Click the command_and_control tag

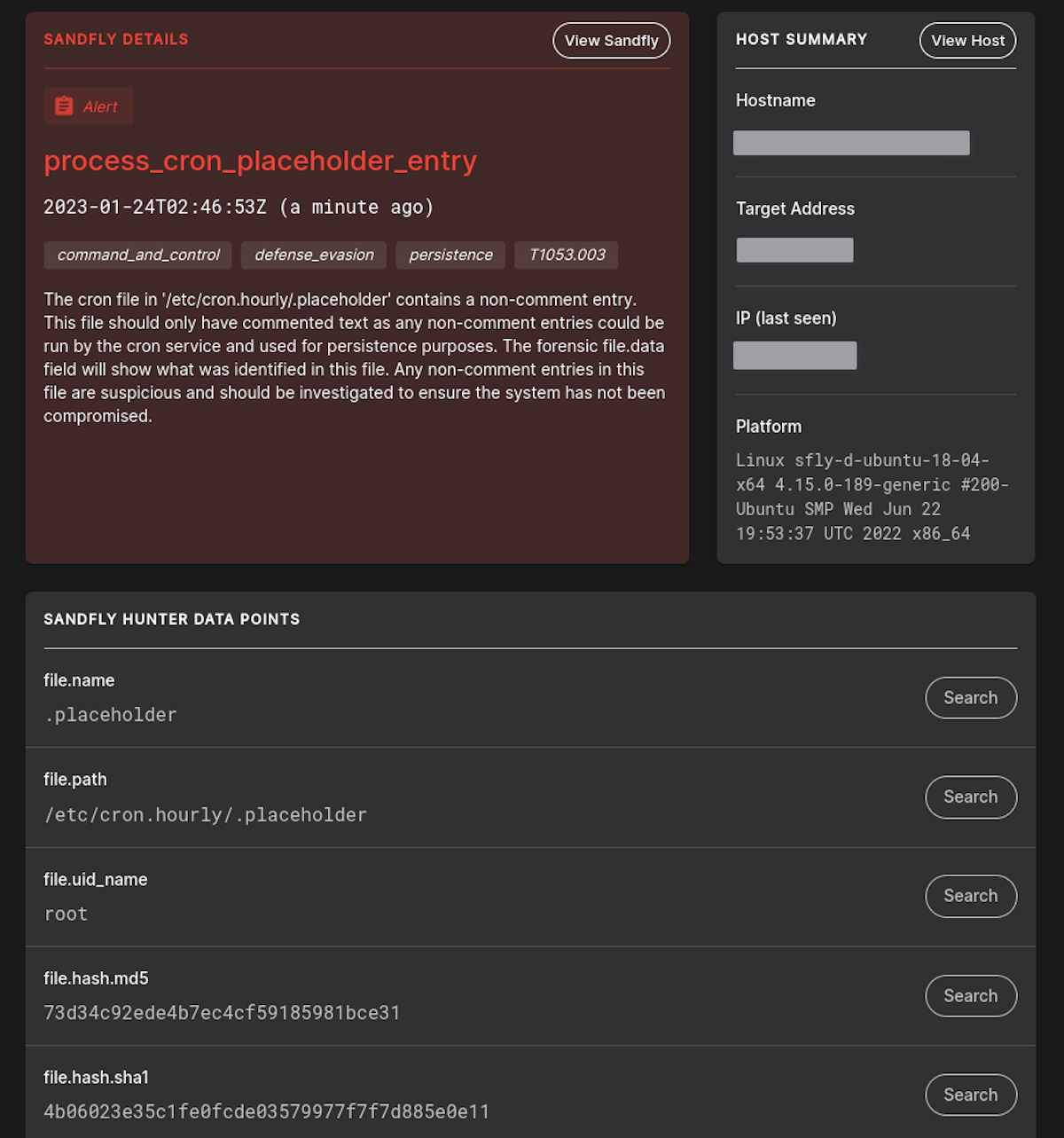tap(137, 255)
